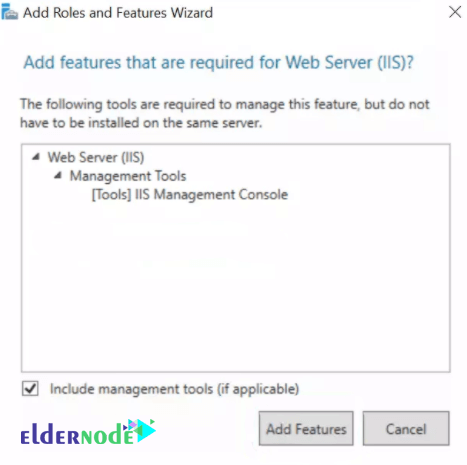Click the green 'node' part of the logo

click(x=107, y=434)
